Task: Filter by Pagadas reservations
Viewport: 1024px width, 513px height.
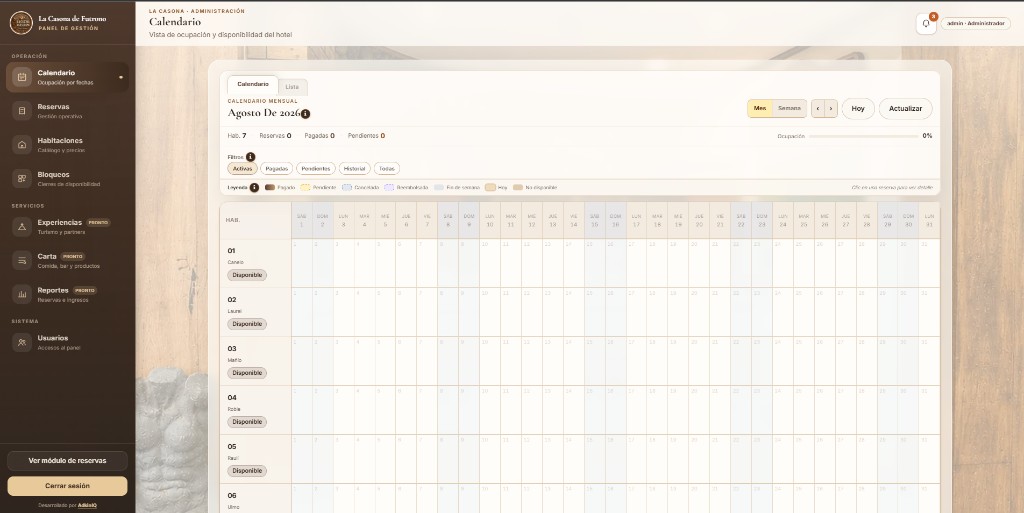Action: coord(276,168)
